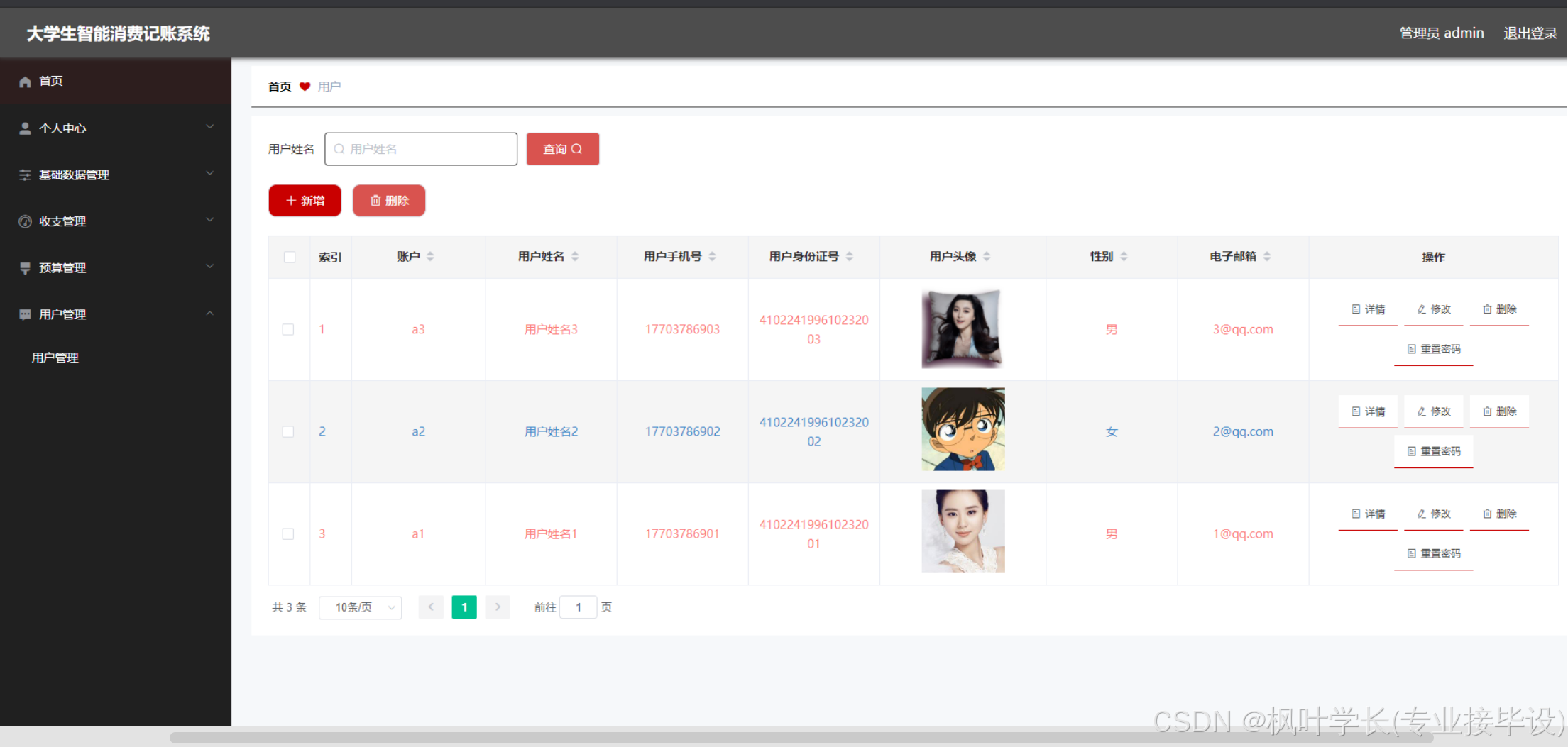Click the horizontal scrollbar at bottom
Viewport: 1568px width, 747px height.
tap(801, 738)
